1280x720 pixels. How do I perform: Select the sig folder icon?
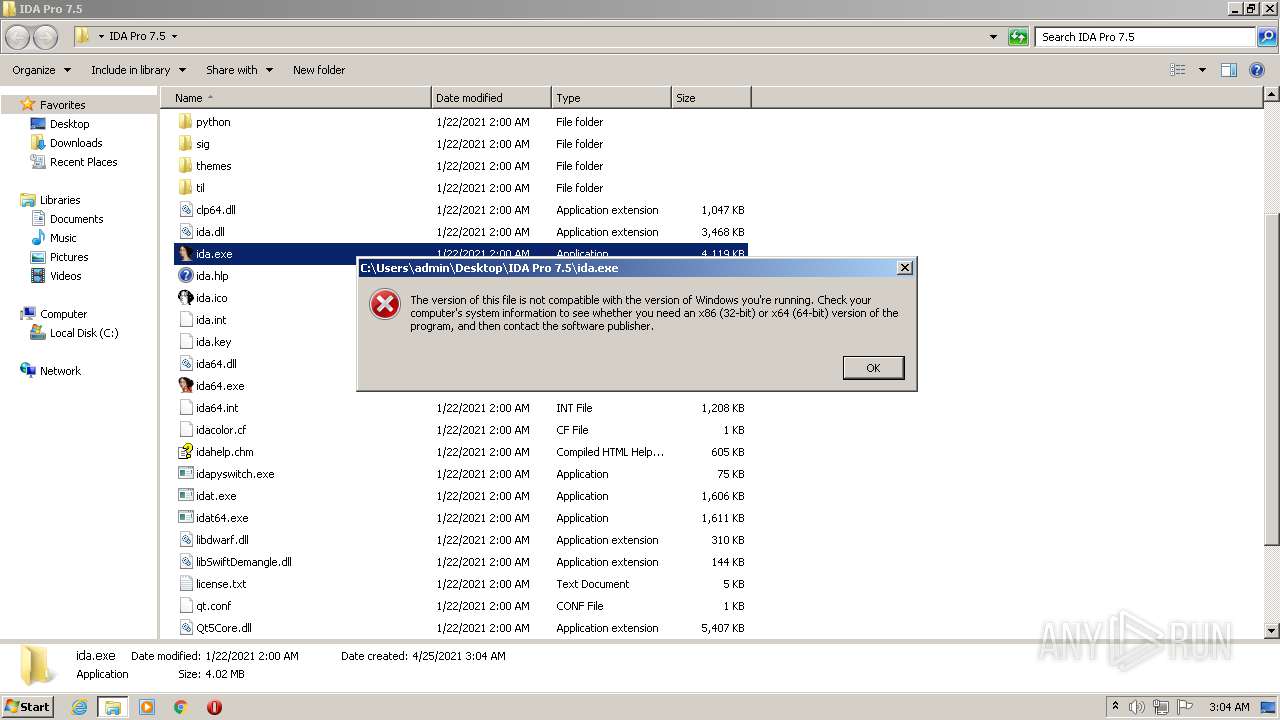pos(185,144)
